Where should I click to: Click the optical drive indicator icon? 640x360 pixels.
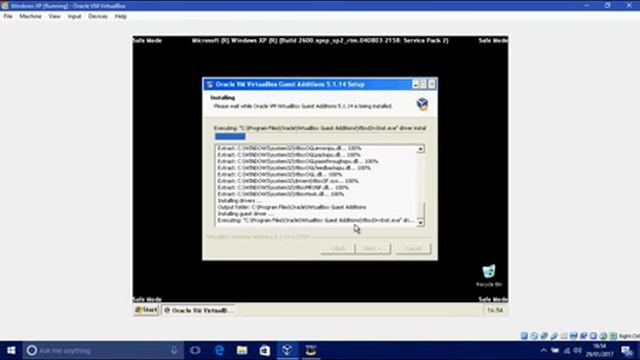coord(534,336)
